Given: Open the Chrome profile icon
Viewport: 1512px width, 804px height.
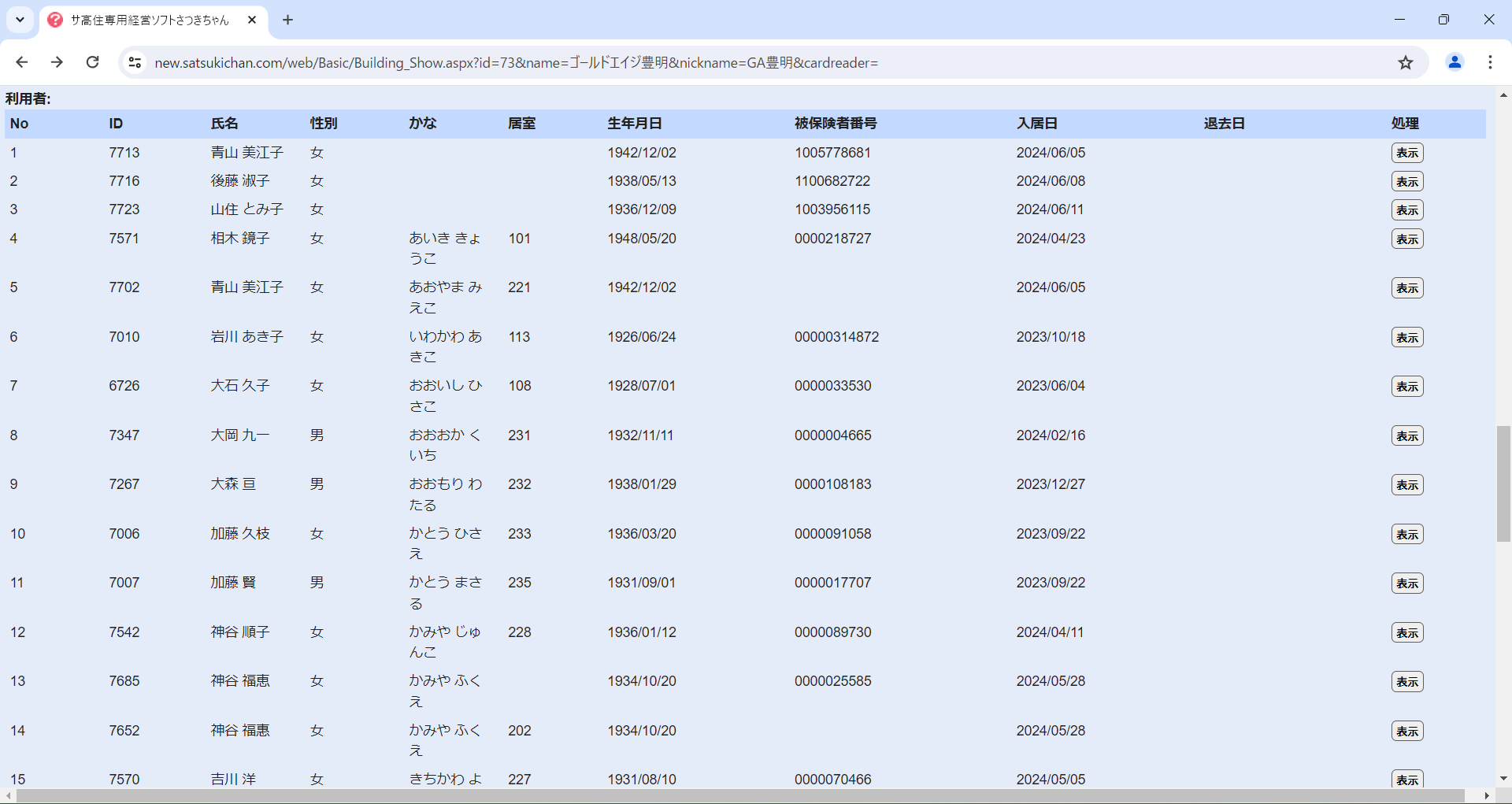Looking at the screenshot, I should [x=1455, y=62].
